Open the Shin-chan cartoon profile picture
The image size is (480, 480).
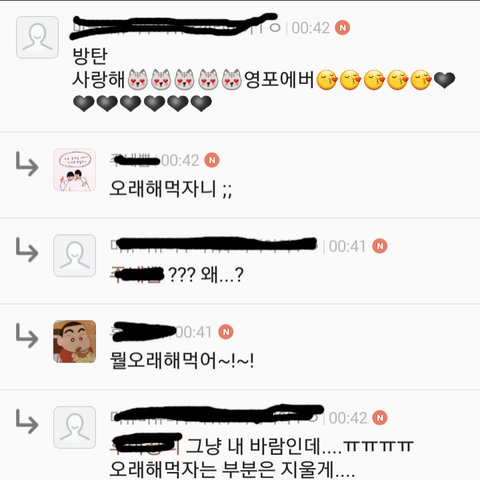(x=75, y=342)
